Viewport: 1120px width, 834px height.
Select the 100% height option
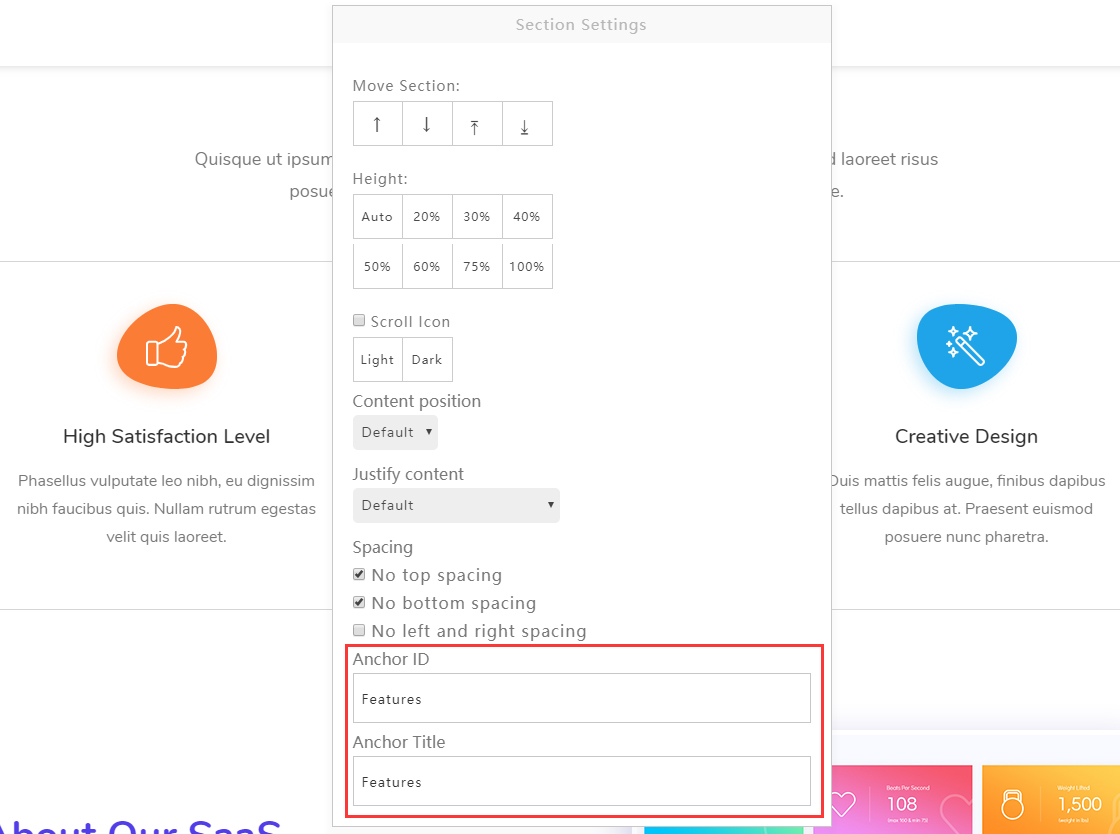point(527,265)
